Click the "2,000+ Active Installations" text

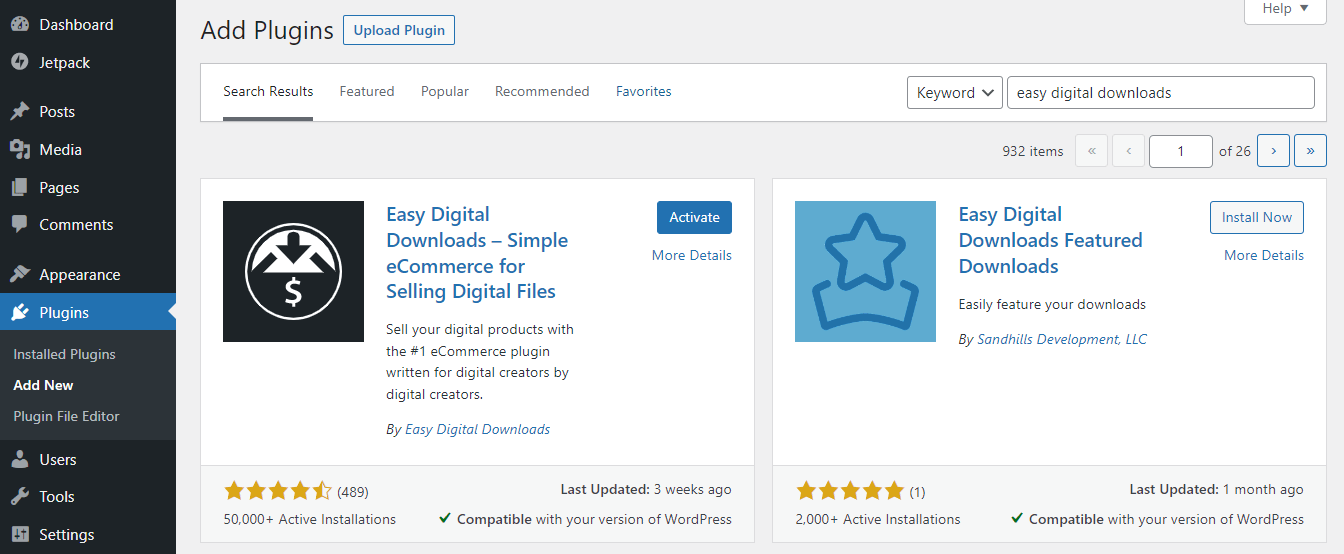click(x=878, y=519)
